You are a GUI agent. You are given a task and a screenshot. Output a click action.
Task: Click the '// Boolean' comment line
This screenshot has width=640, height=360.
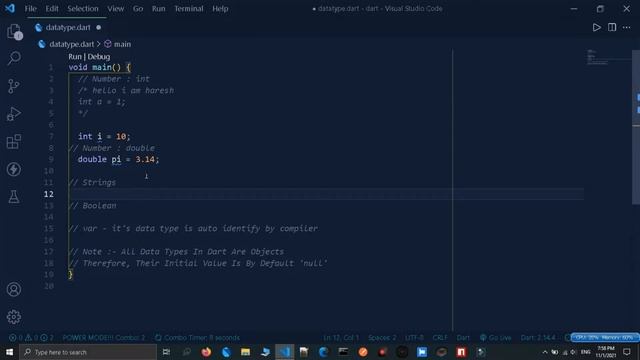92,205
